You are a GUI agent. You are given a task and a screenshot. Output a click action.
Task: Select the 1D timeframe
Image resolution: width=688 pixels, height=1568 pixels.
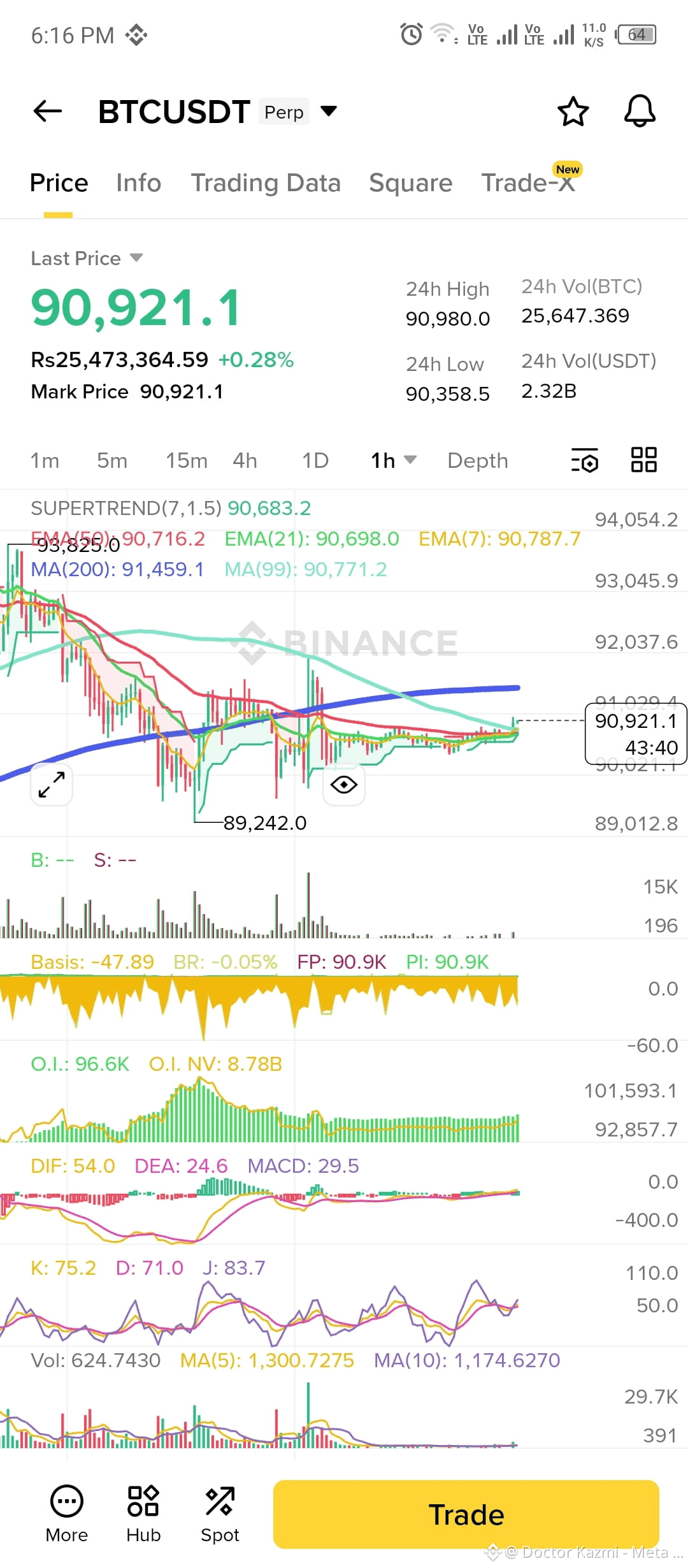click(315, 460)
